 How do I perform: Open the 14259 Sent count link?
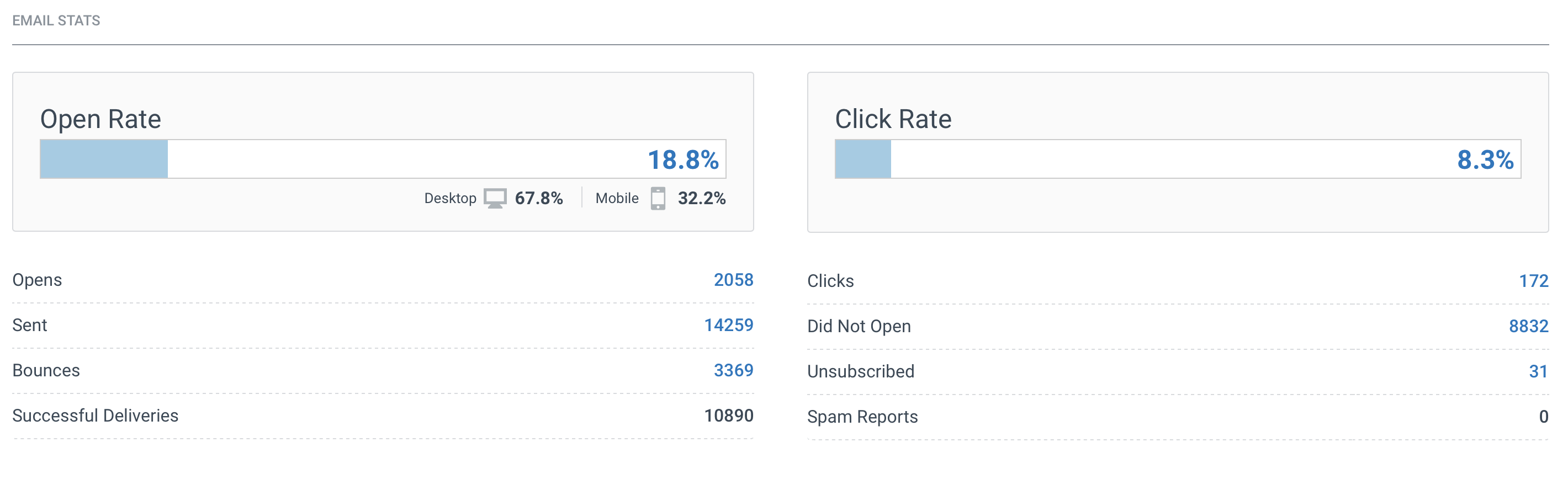(x=728, y=325)
